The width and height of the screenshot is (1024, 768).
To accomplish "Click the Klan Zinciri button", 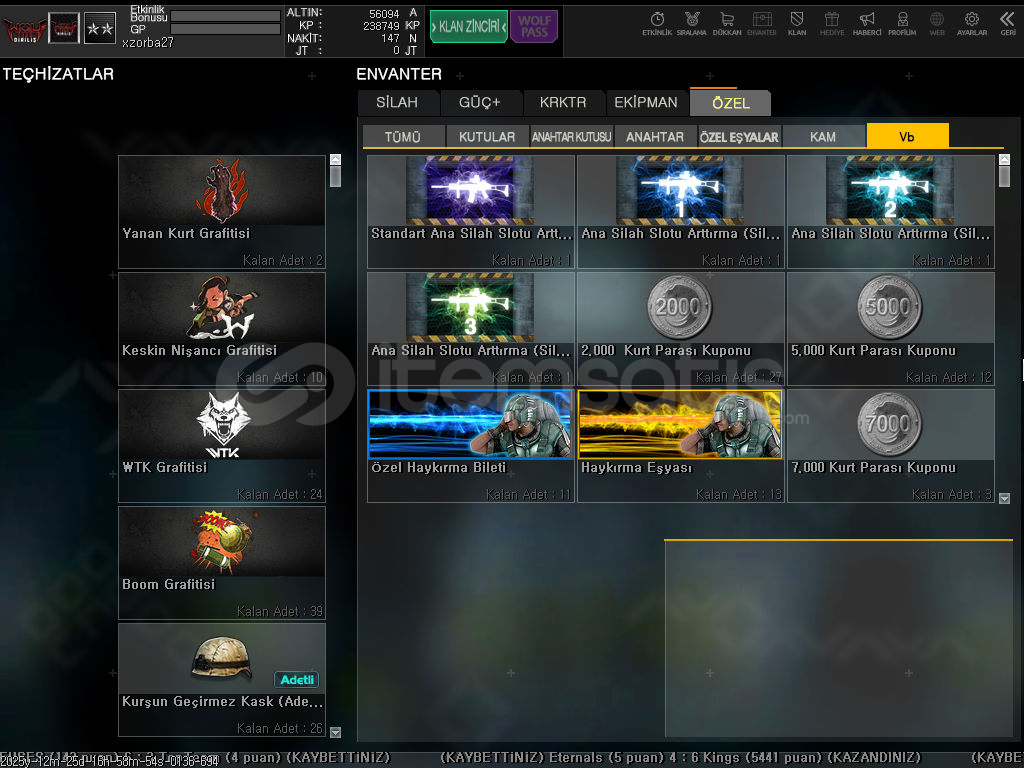I will [468, 27].
